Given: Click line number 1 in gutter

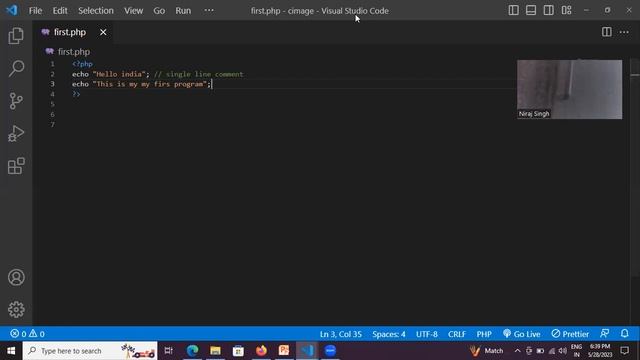Looking at the screenshot, I should pos(52,64).
